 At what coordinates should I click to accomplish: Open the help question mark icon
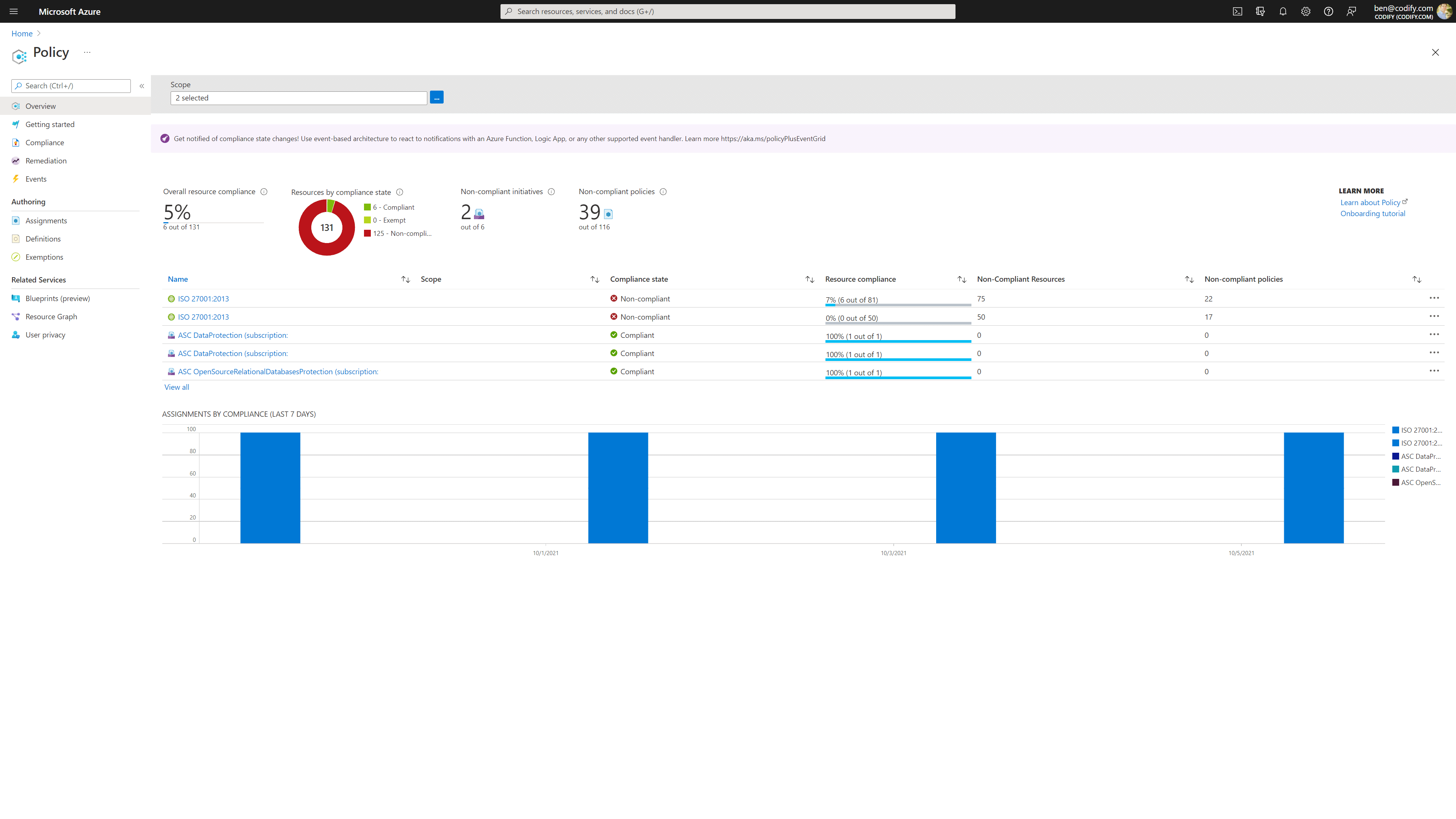(x=1328, y=11)
